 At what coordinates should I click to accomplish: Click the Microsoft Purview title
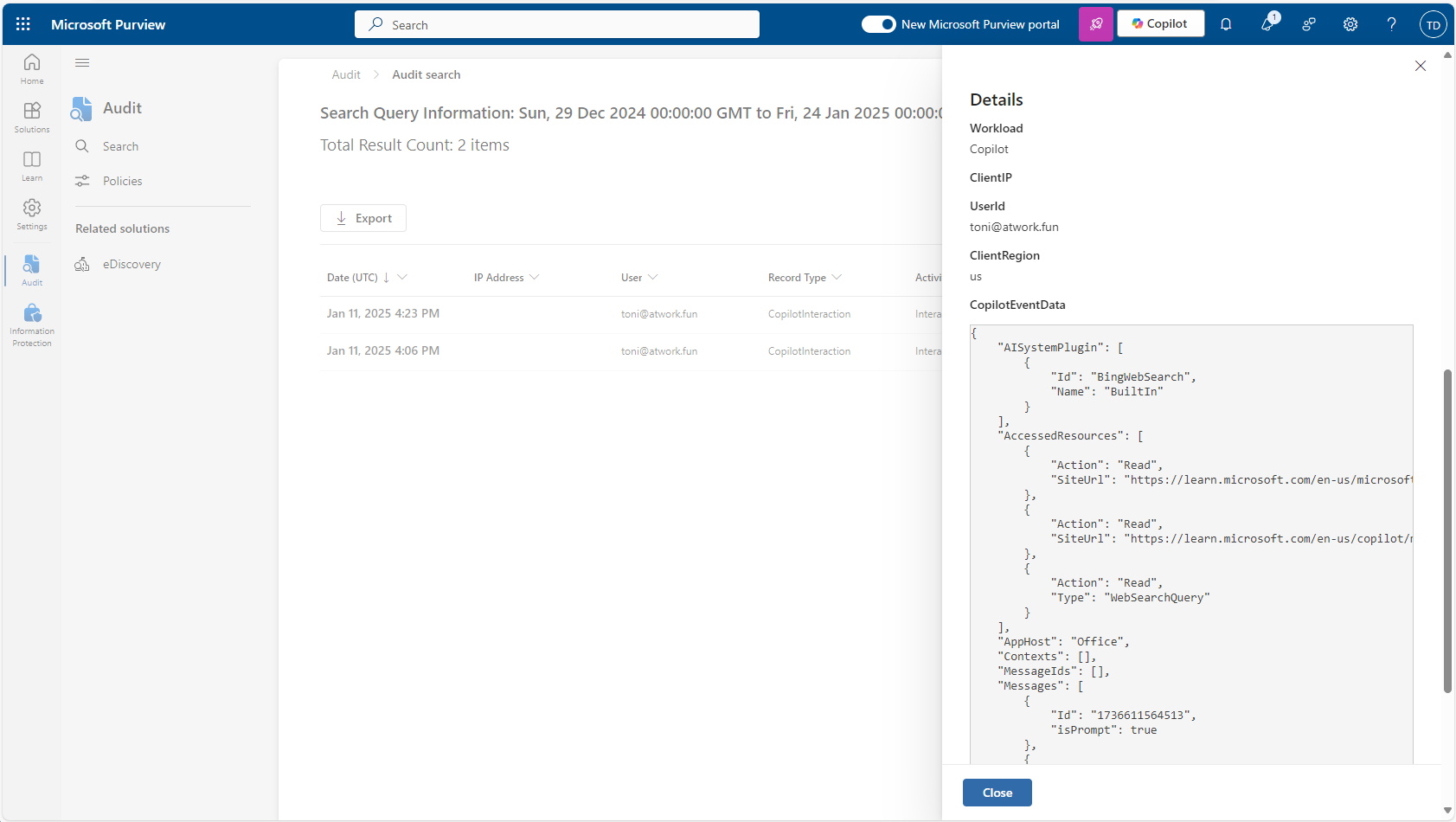pos(108,24)
